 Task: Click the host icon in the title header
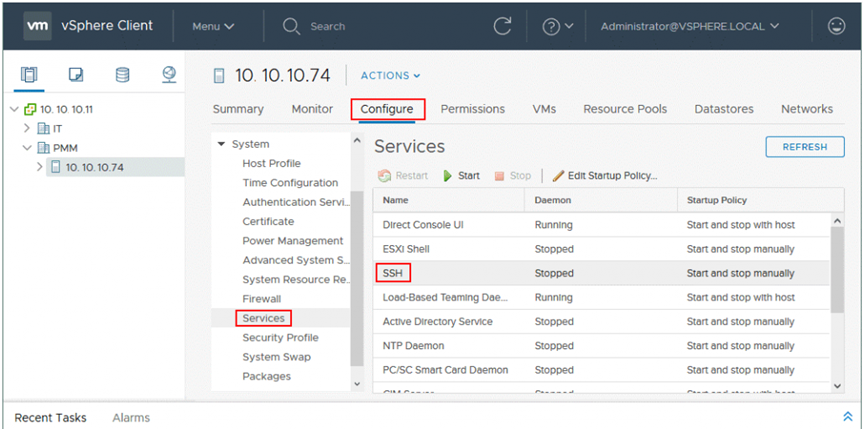(220, 76)
